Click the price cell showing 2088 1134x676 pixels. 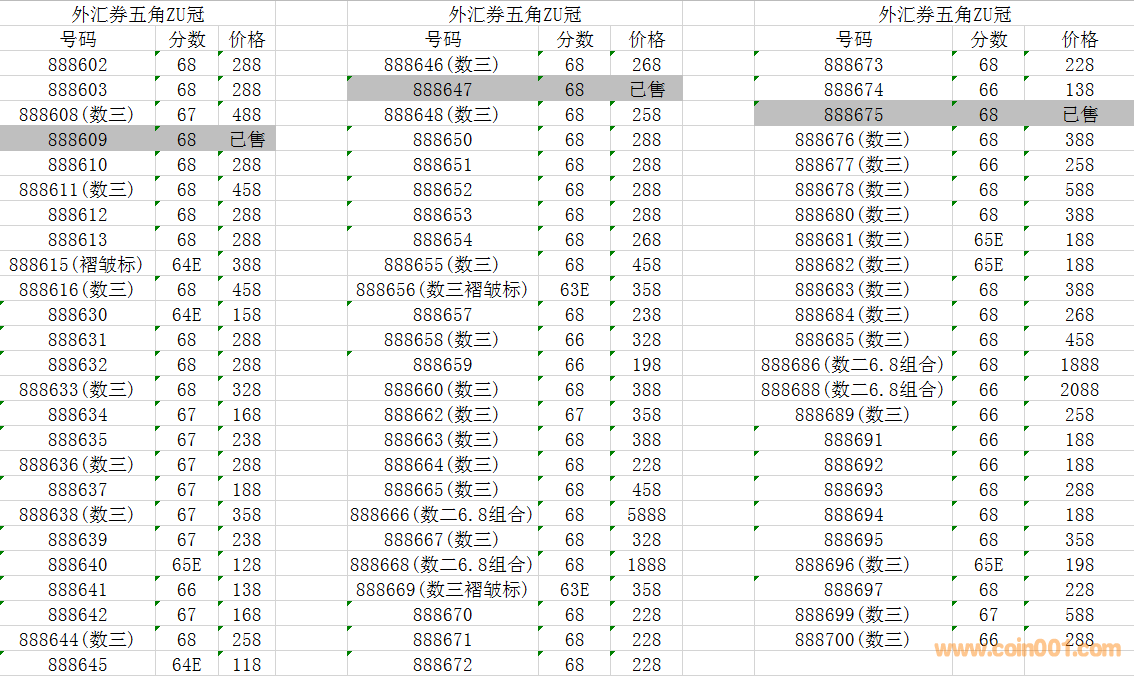pyautogui.click(x=1079, y=390)
